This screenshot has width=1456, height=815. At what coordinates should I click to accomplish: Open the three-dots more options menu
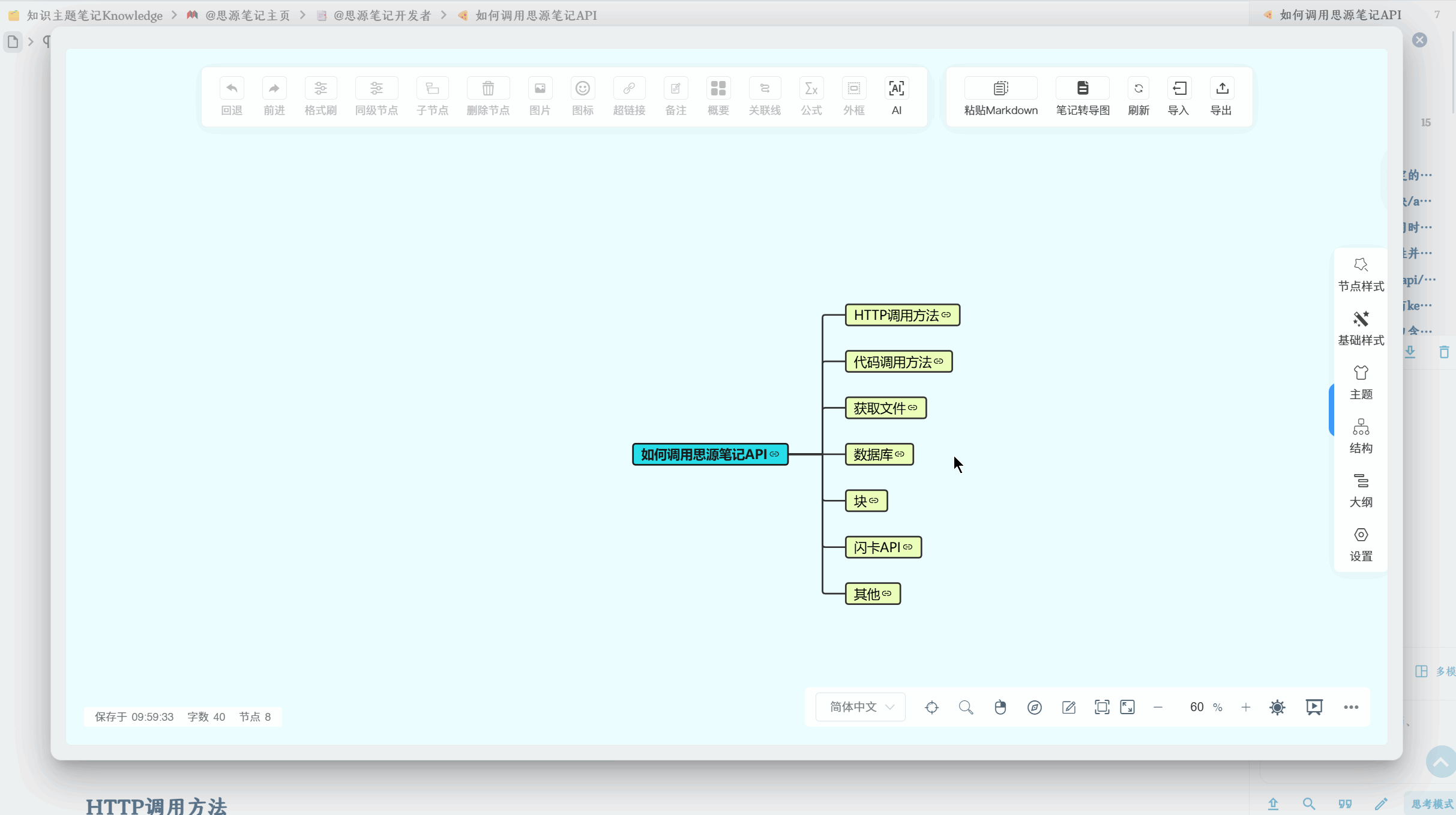[1351, 707]
